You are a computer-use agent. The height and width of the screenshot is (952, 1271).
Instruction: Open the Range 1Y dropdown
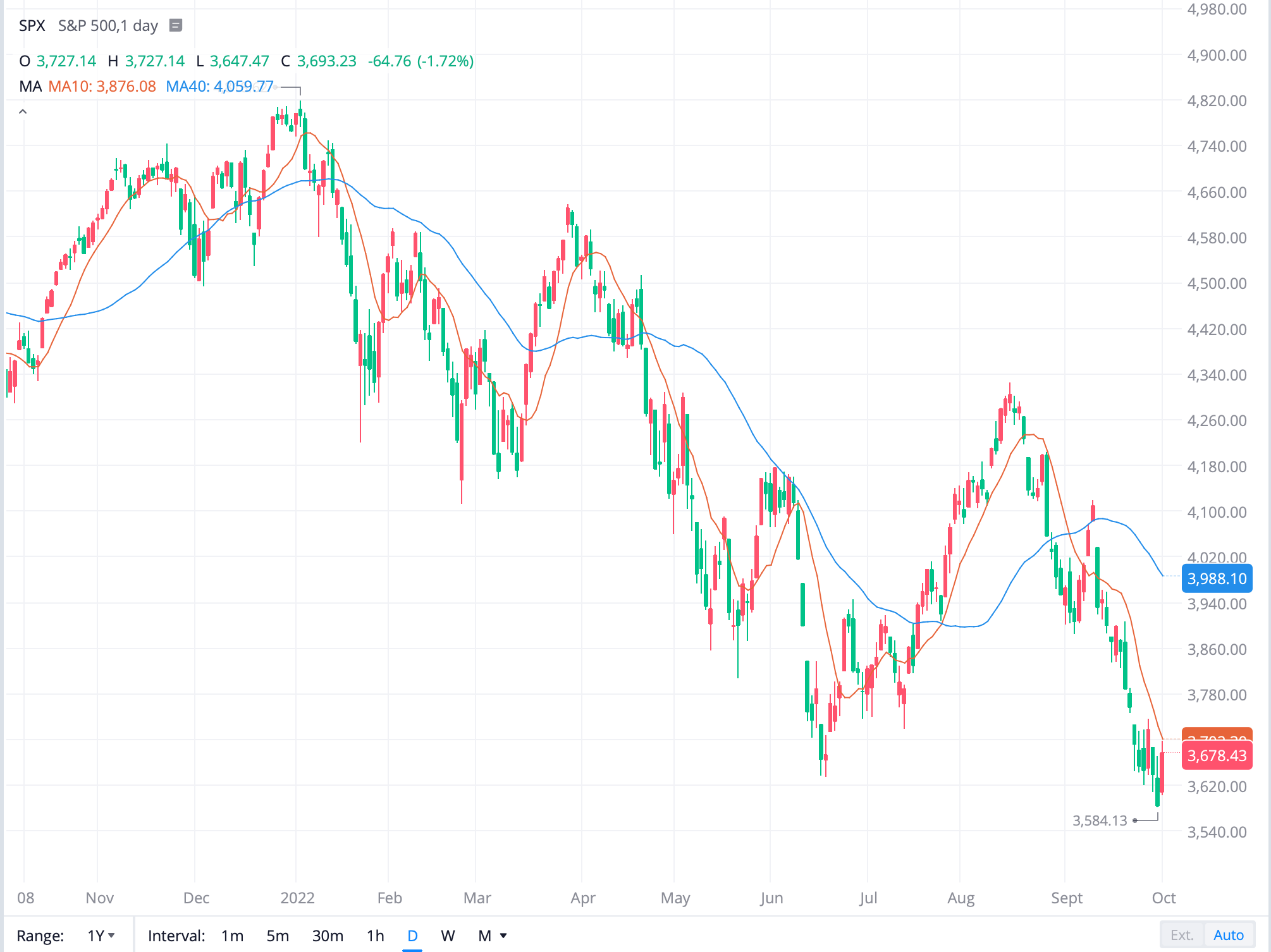[100, 935]
